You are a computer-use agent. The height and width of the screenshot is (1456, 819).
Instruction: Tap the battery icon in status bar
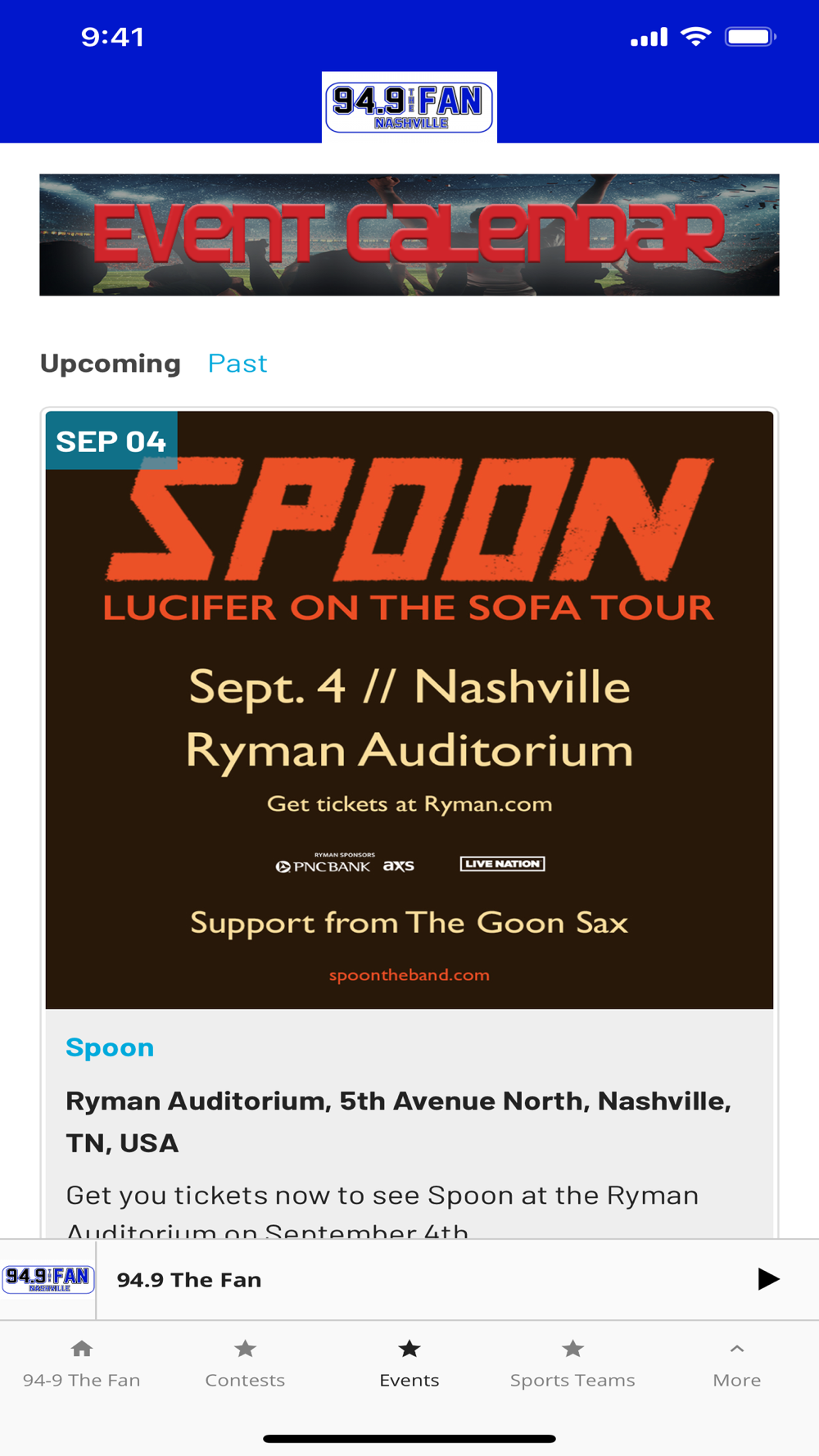pos(749,37)
